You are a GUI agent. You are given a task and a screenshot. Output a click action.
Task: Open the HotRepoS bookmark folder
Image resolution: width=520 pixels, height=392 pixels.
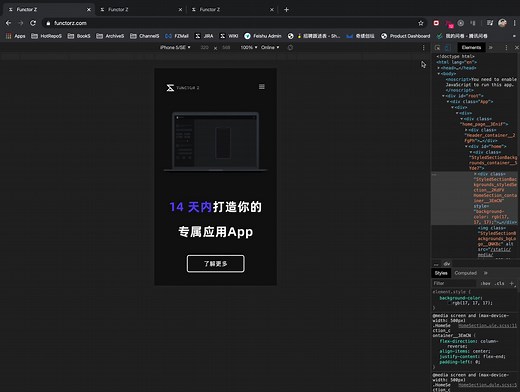point(46,36)
